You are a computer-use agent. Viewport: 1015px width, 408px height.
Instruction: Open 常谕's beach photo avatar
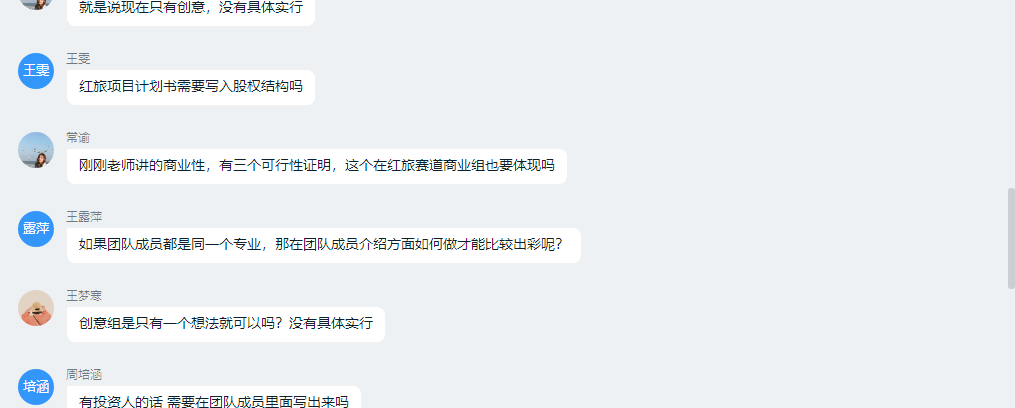click(36, 150)
